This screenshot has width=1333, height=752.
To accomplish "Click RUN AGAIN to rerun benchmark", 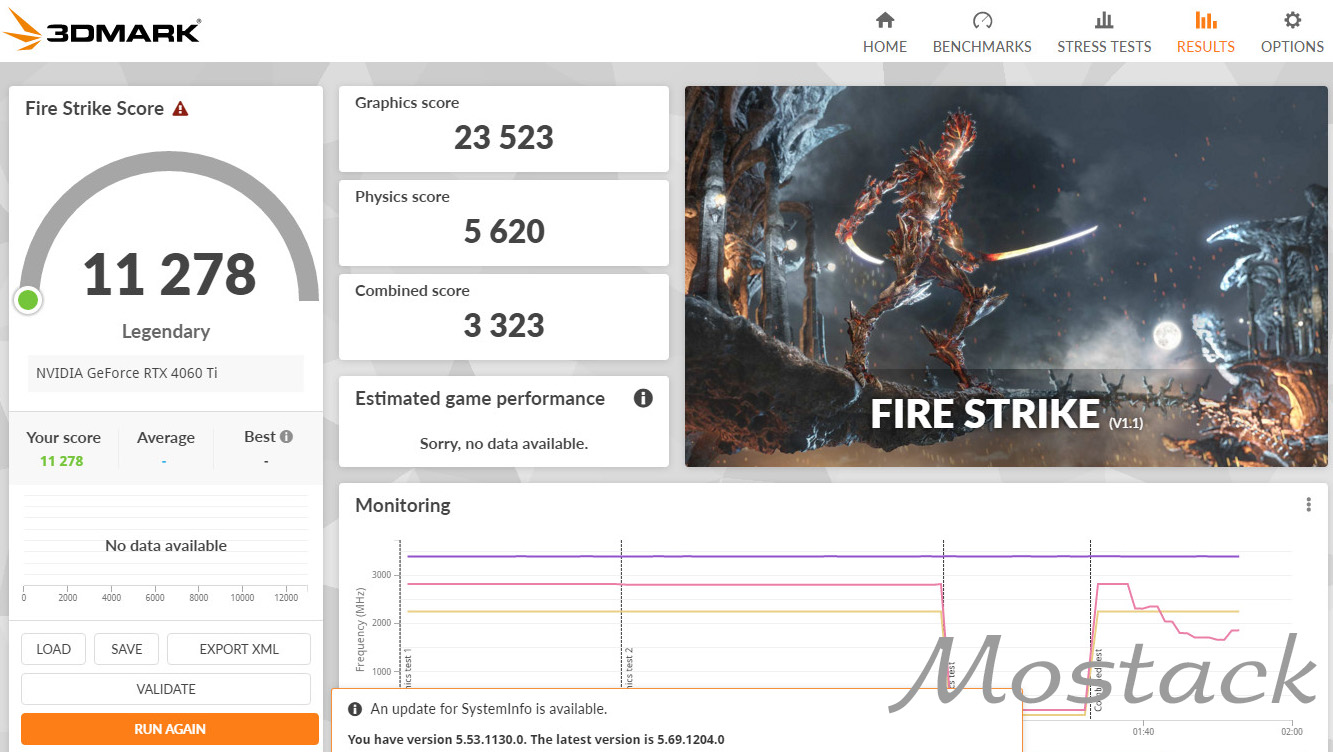I will click(x=170, y=729).
